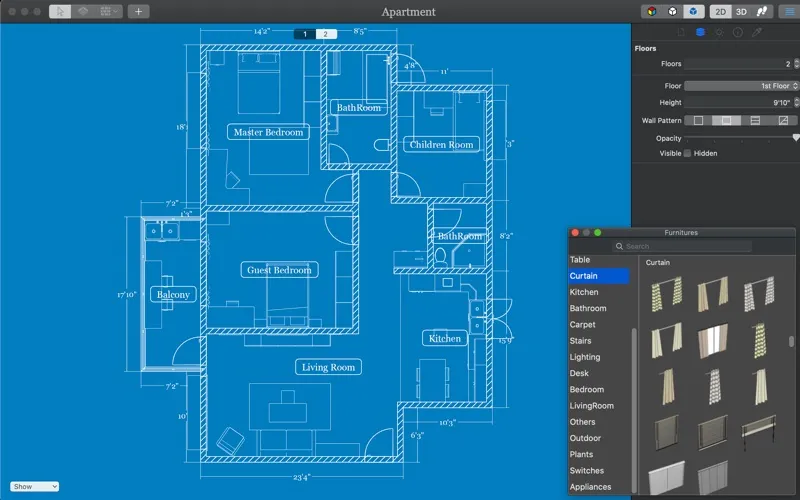Open the grid options dropdown in toolbar
This screenshot has width=800, height=500.
pyautogui.click(x=109, y=11)
